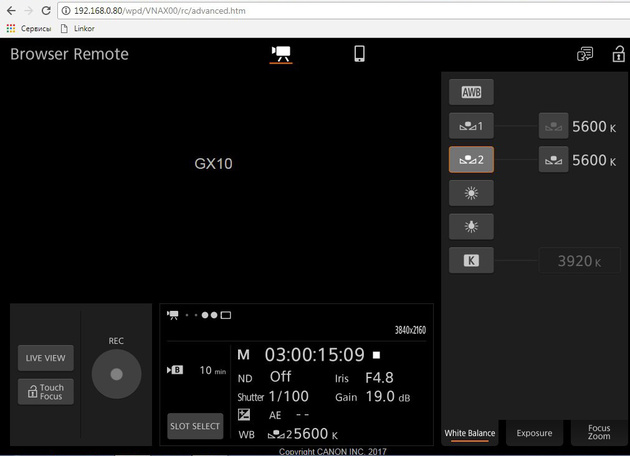
Task: Open the Exposure tab
Action: click(x=534, y=433)
